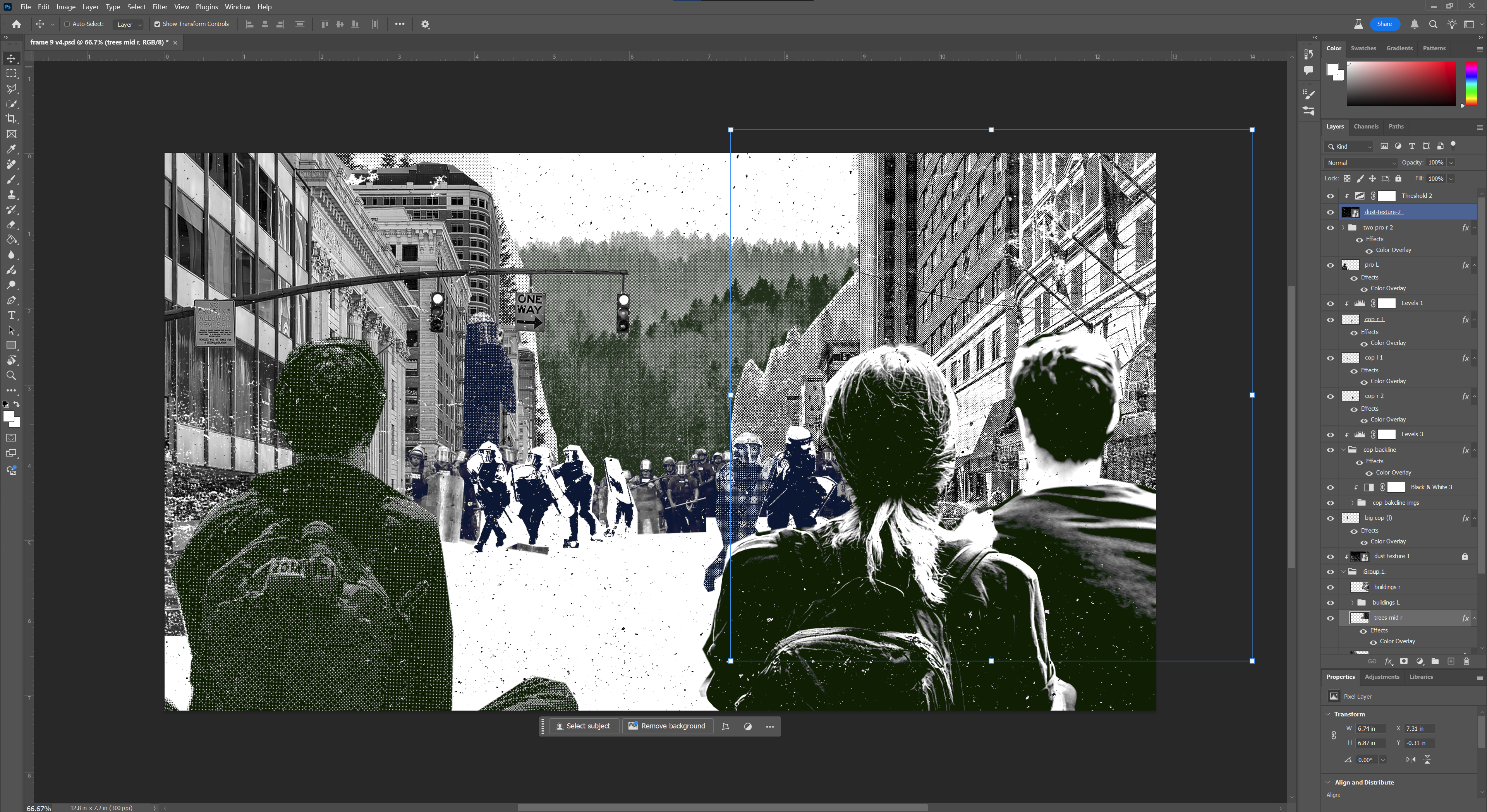1487x812 pixels.
Task: Pick the Horizontal Type tool
Action: [x=11, y=315]
